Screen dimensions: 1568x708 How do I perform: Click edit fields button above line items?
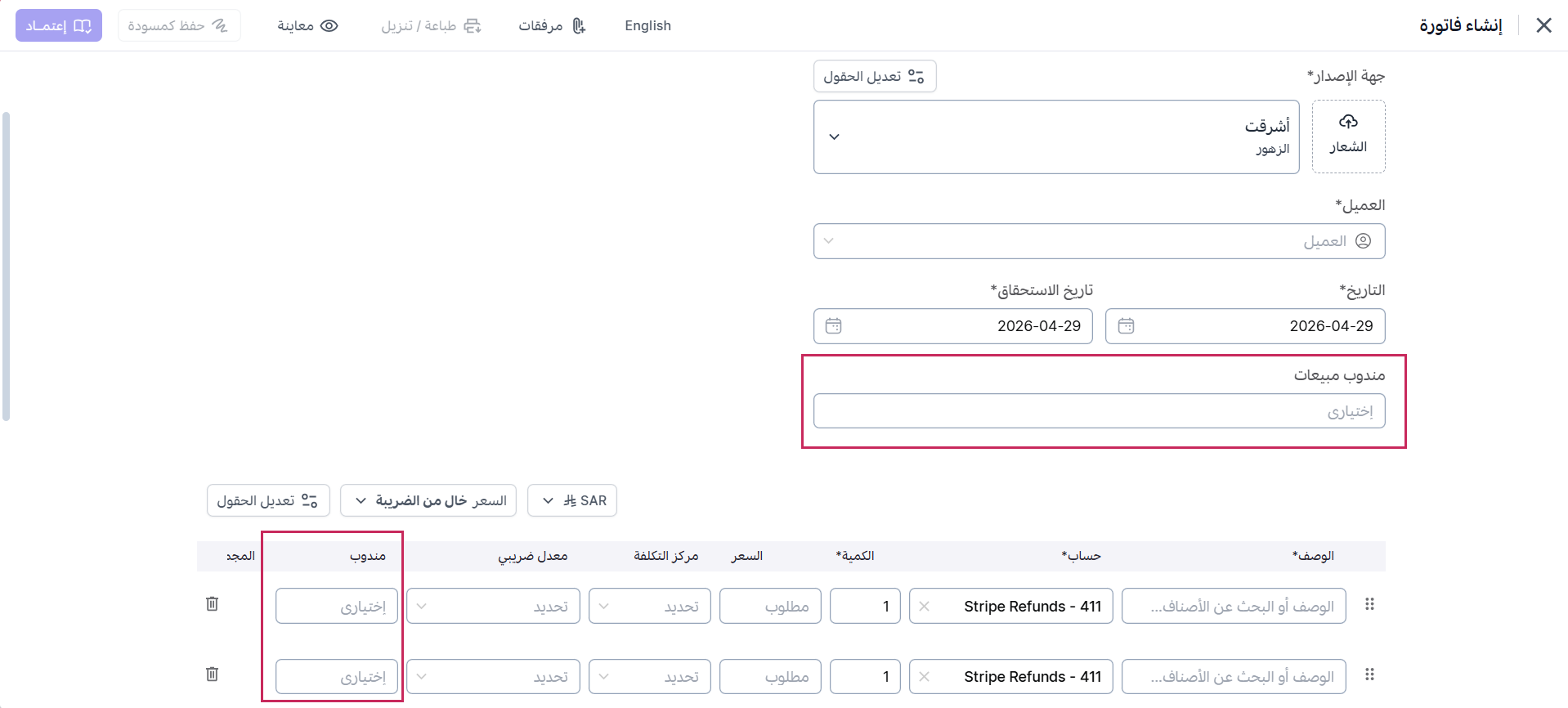(x=268, y=500)
